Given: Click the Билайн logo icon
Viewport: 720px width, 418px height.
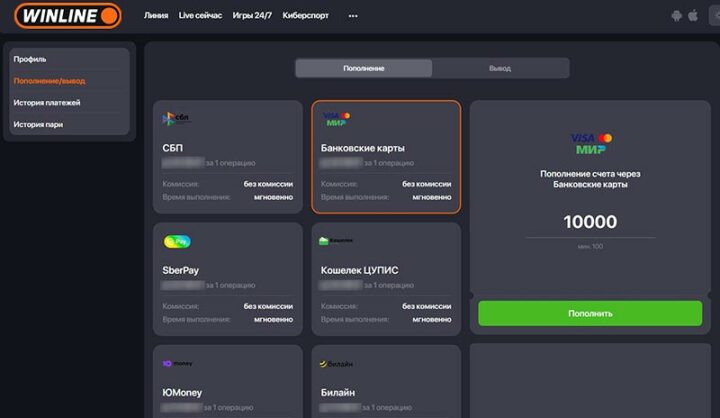Looking at the screenshot, I should (x=336, y=364).
